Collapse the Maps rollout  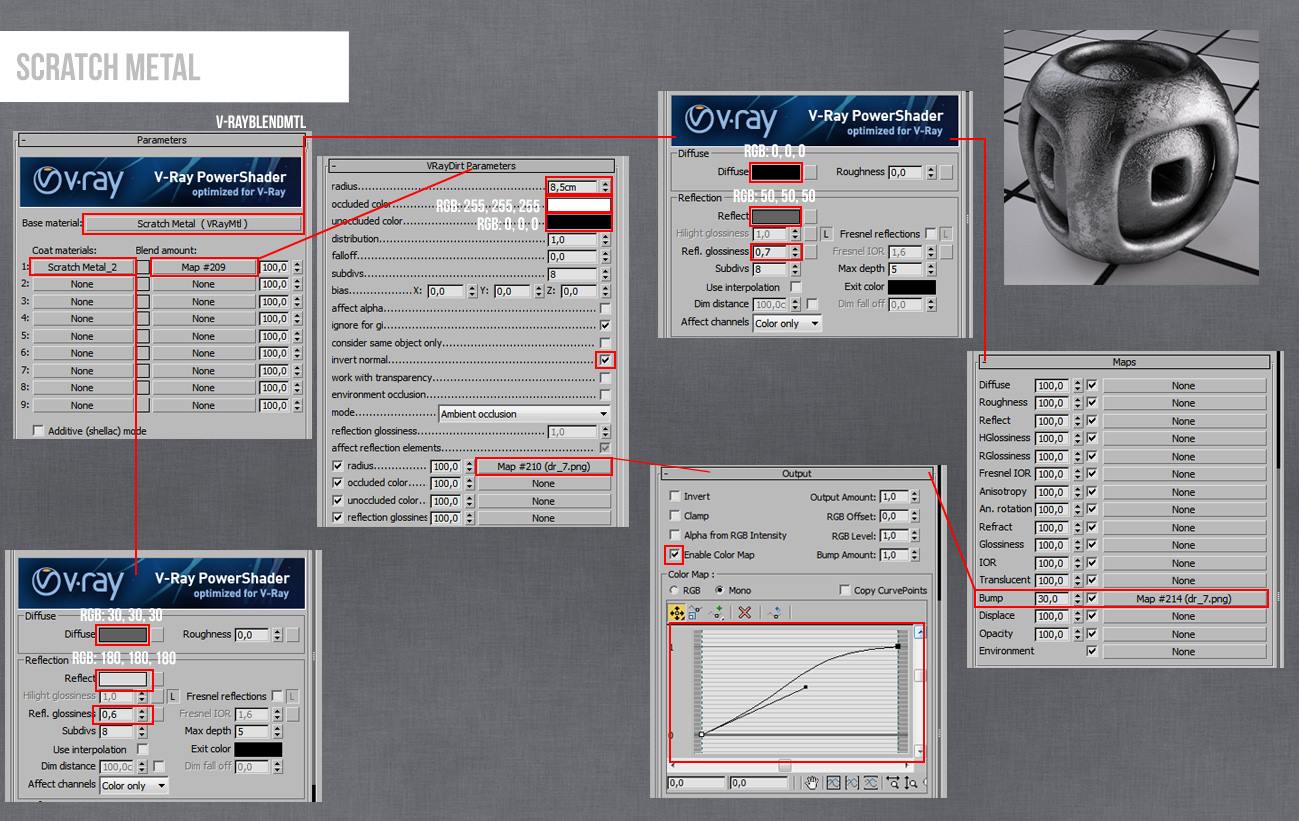(1124, 362)
